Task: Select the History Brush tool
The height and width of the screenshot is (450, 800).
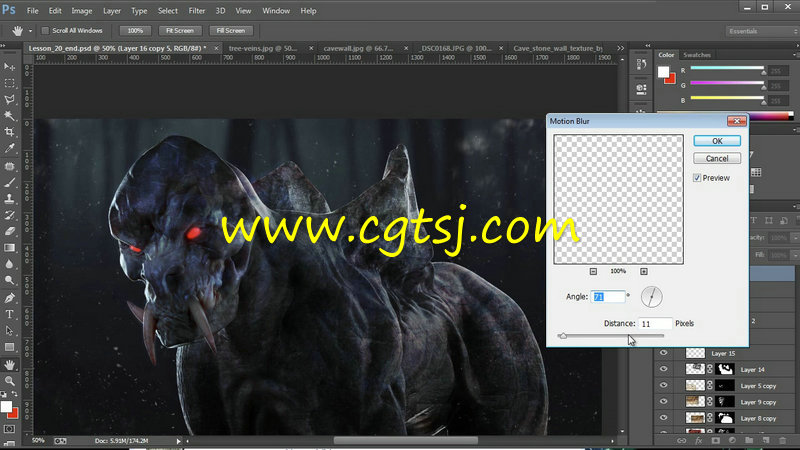Action: [9, 215]
